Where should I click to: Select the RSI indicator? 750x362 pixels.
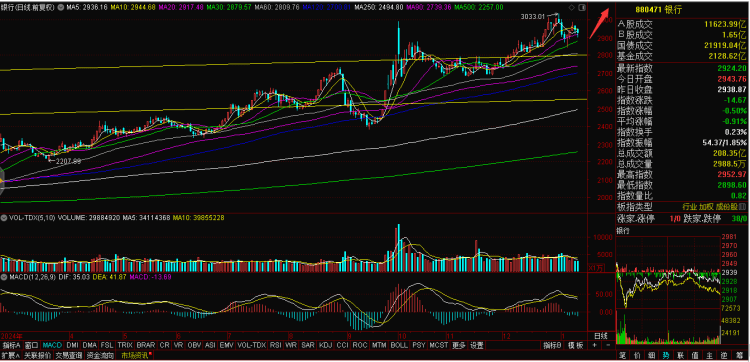(x=276, y=345)
